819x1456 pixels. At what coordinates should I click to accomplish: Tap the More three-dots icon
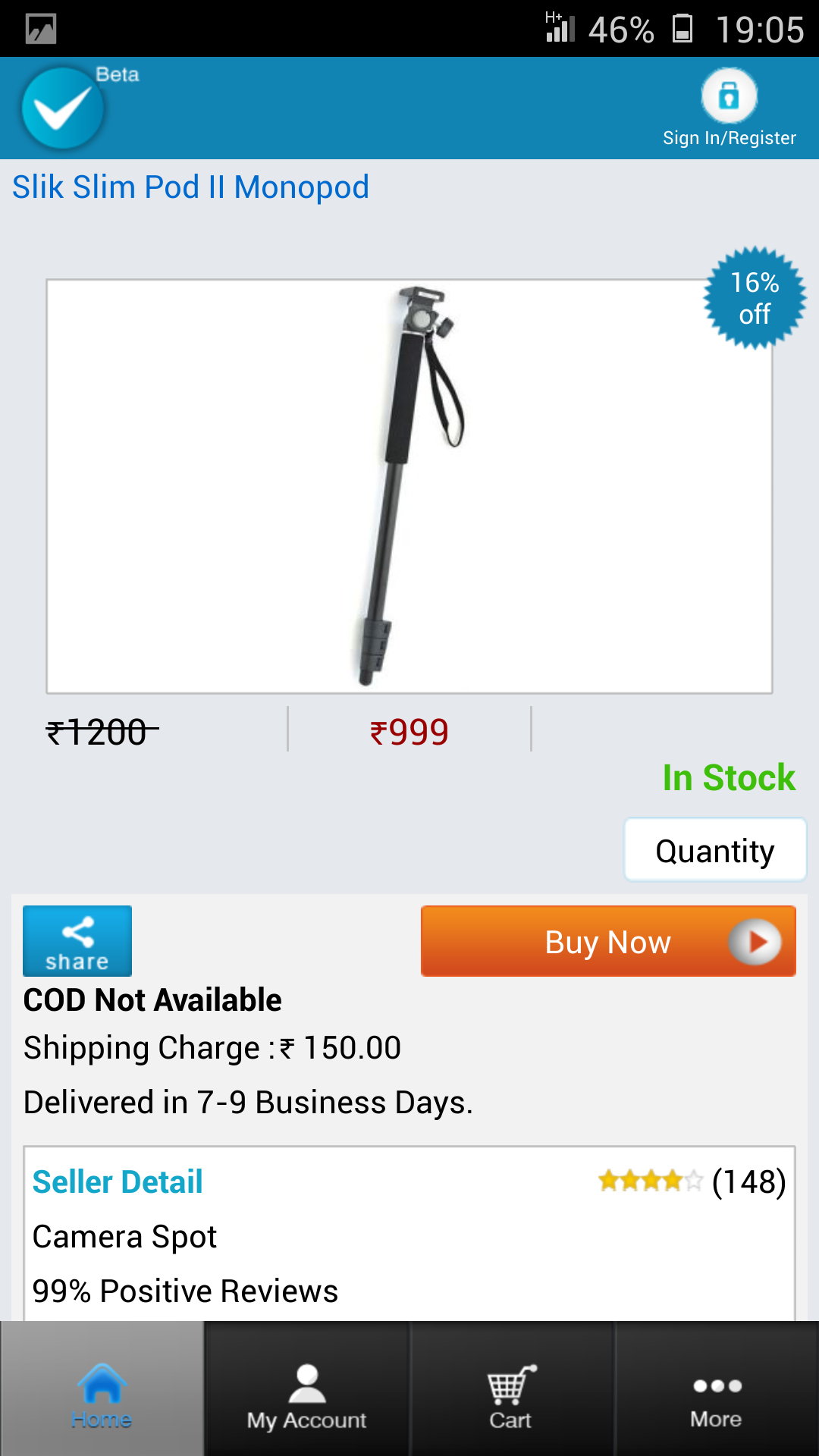click(x=717, y=1386)
